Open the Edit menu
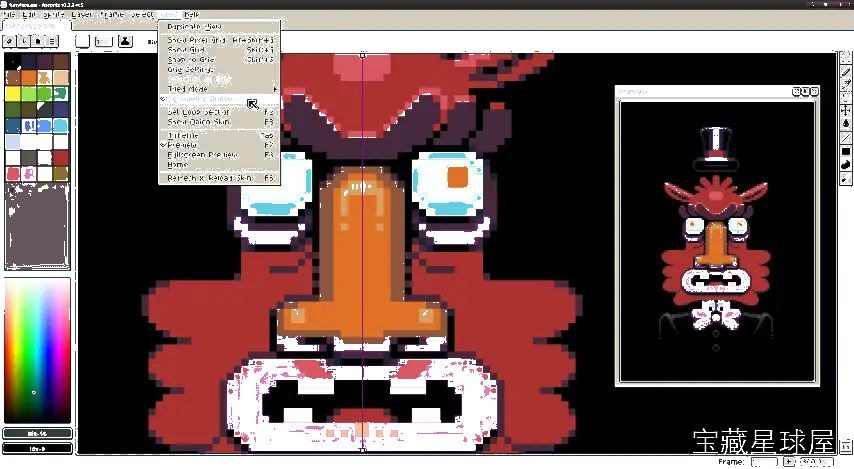The height and width of the screenshot is (469, 854). (28, 15)
